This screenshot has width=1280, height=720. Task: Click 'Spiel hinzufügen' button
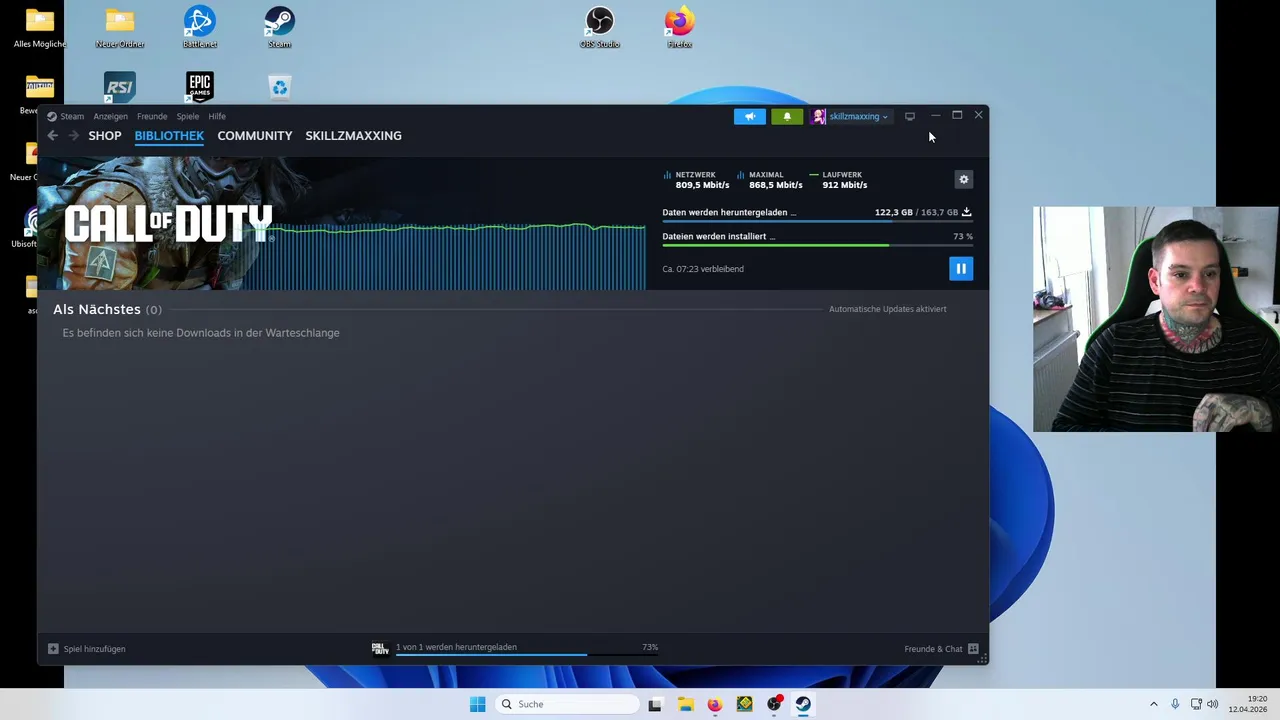click(87, 649)
